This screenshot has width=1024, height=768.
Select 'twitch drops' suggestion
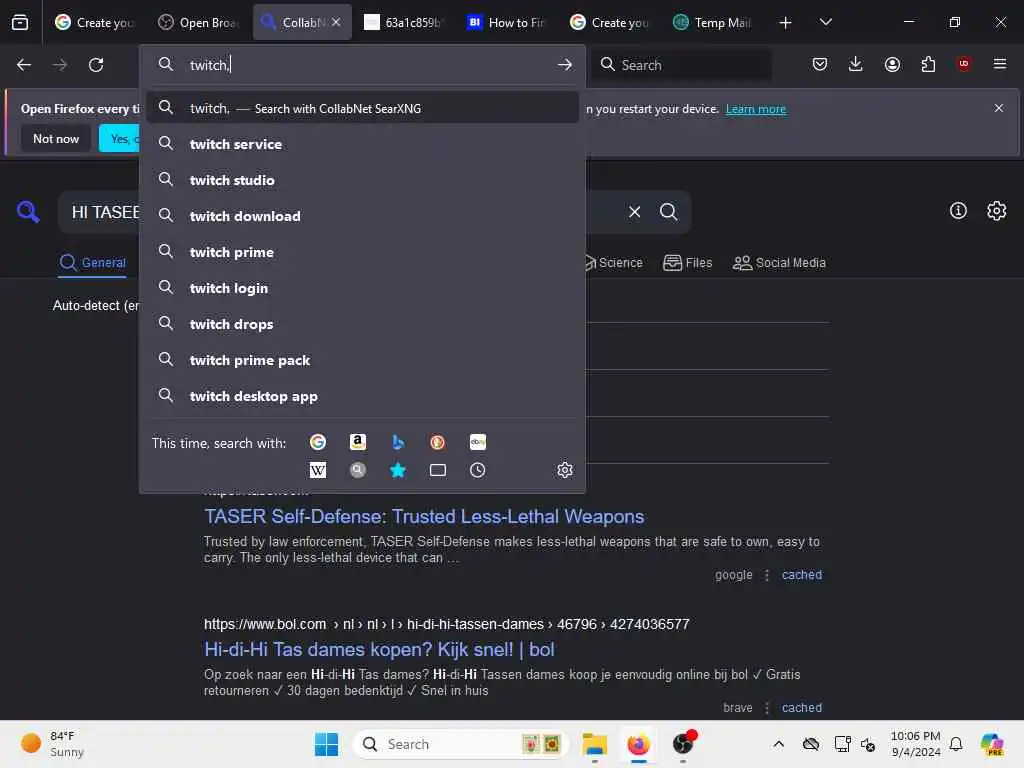tap(362, 324)
